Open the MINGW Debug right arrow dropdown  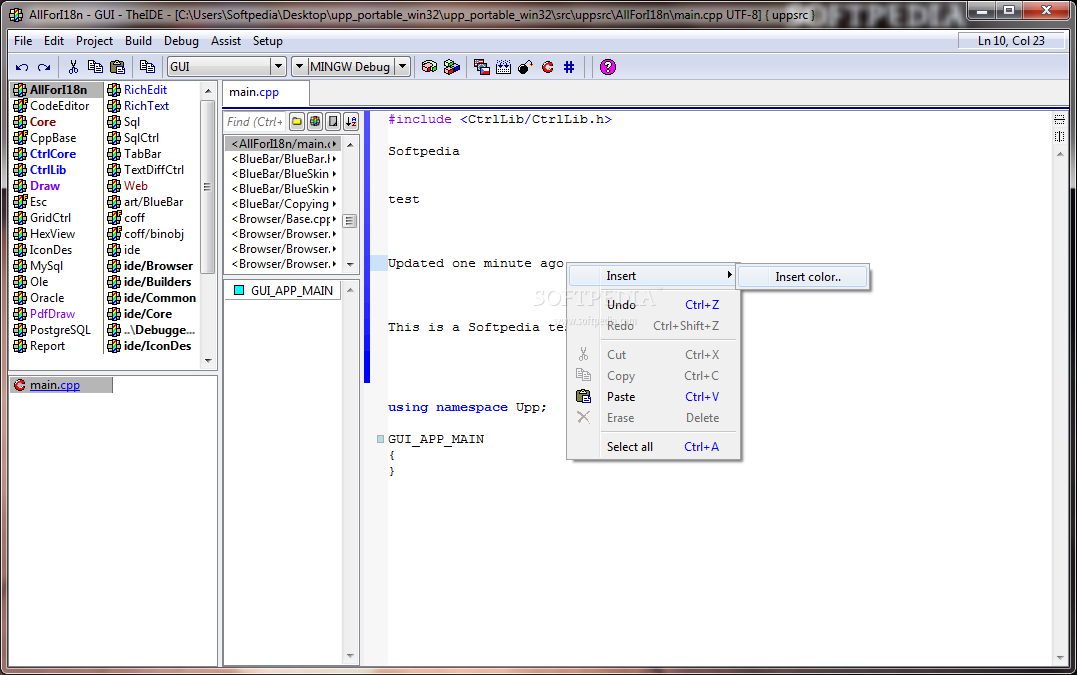[x=403, y=67]
